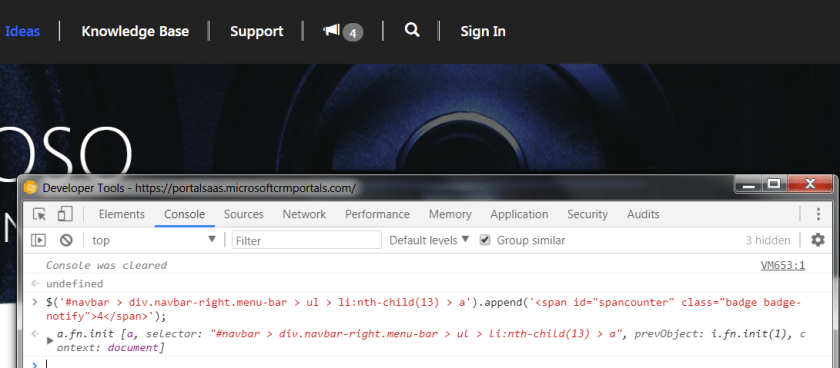This screenshot has height=368, width=840.
Task: Clear console with the ban icon
Action: 66,240
